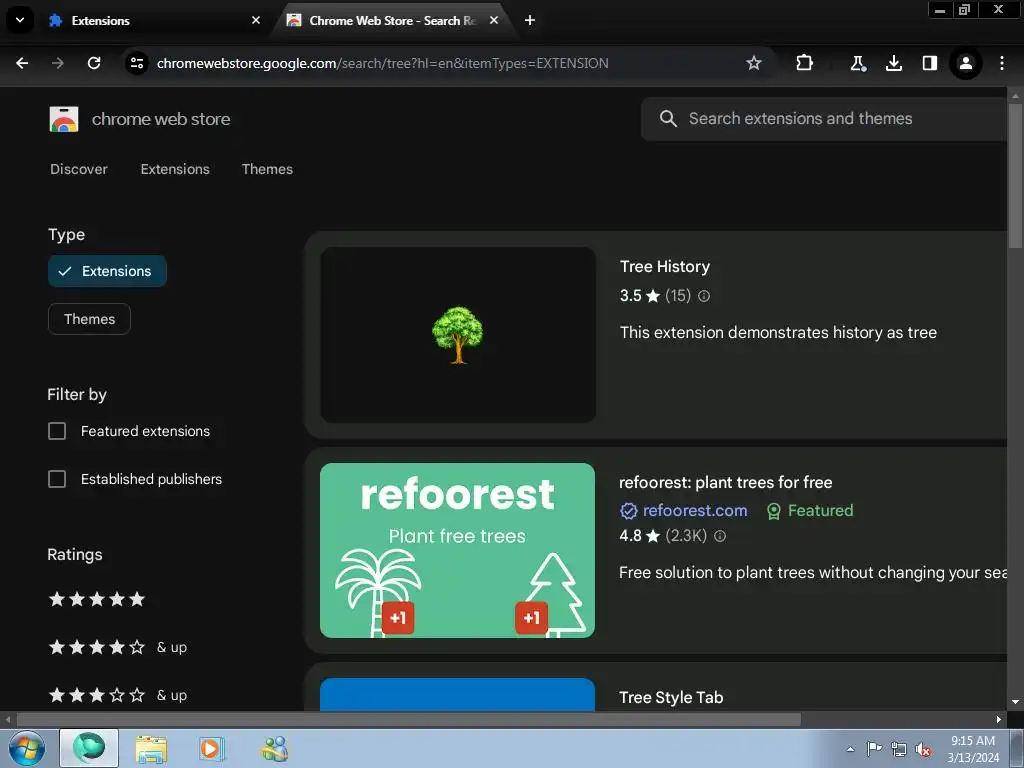Enable Featured extensions filter
The width and height of the screenshot is (1024, 768).
point(57,431)
